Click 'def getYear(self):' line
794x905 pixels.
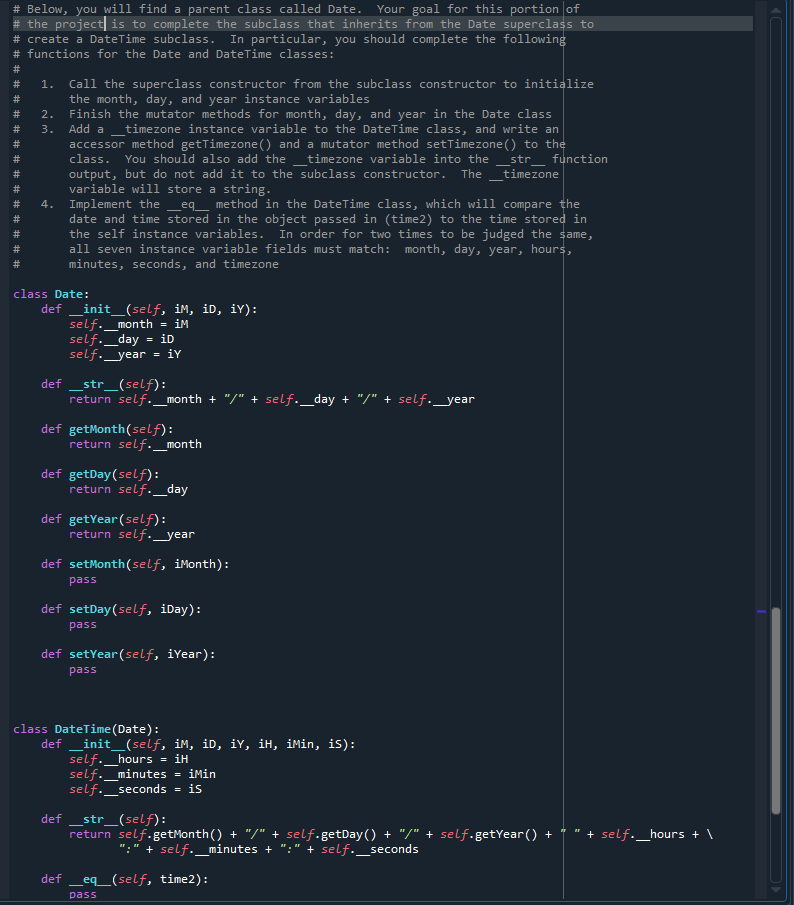click(x=103, y=519)
